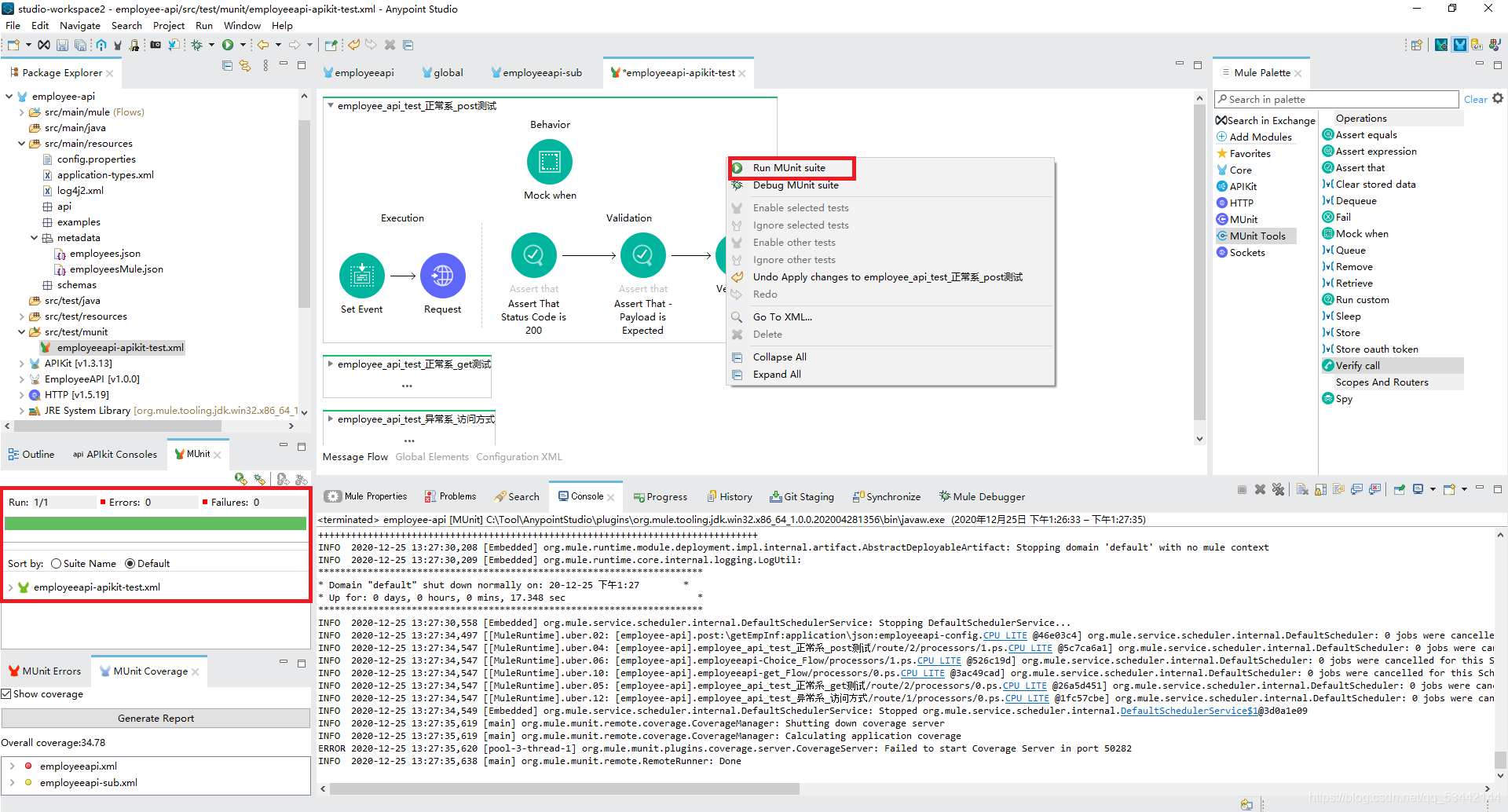1508x812 pixels.
Task: Expand employeeapi.xml coverage entry
Action: [x=12, y=766]
